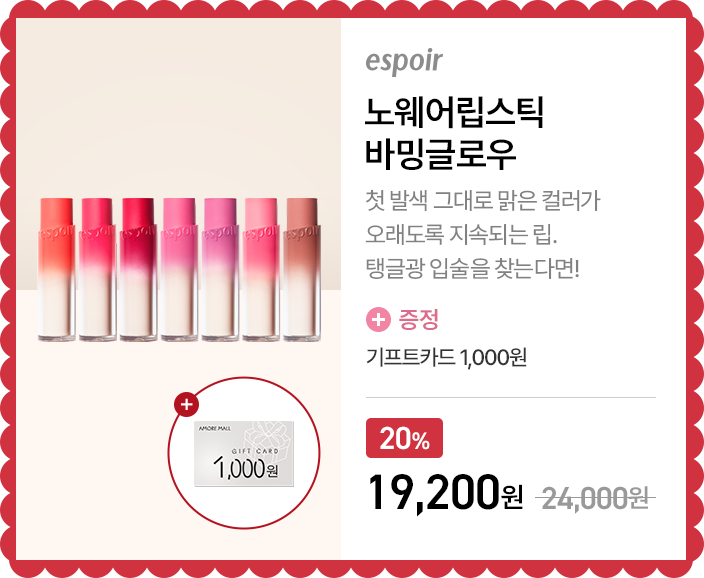Open the espoir brand logo link

pos(404,62)
